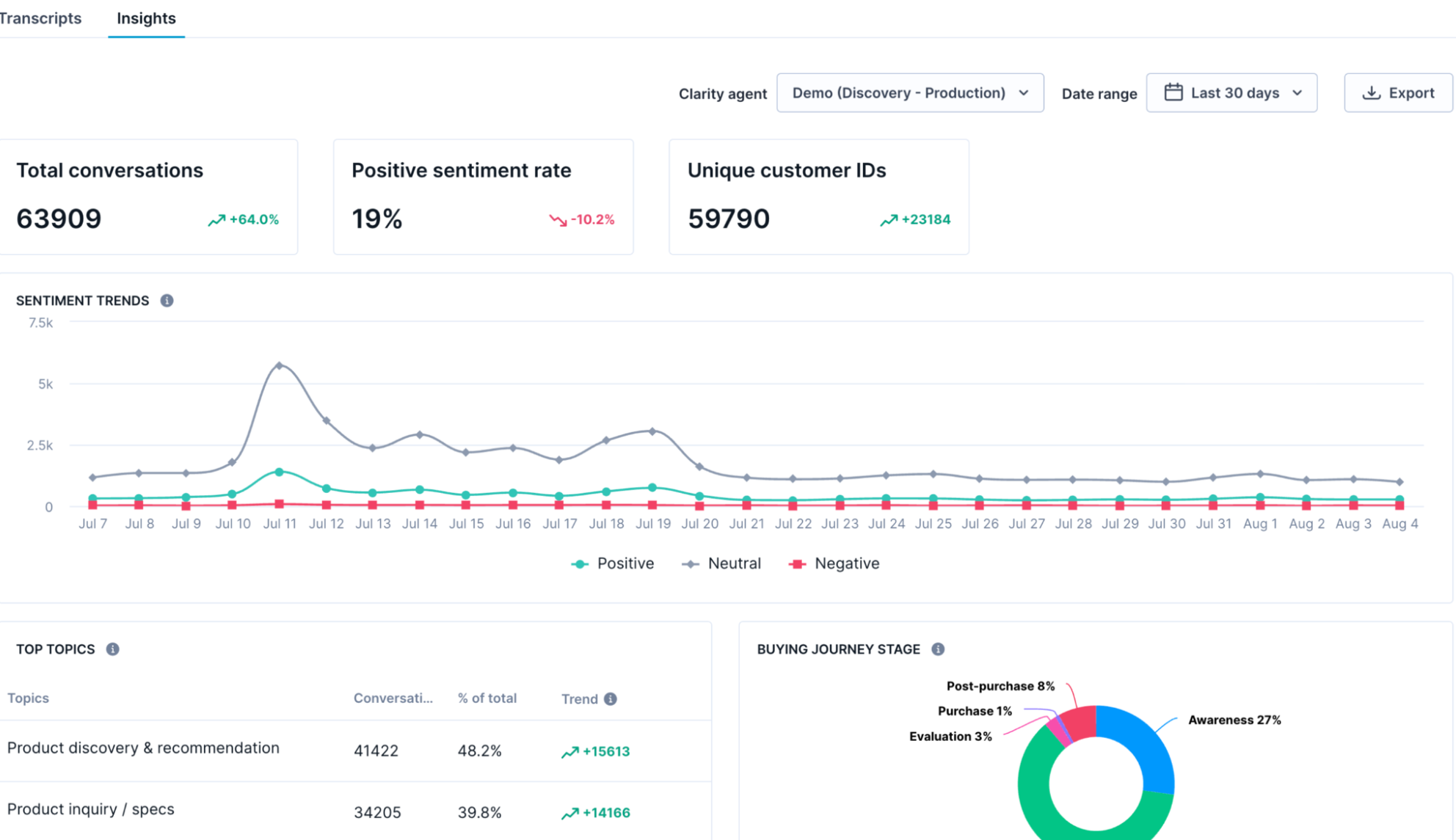Click the Trend column header
Image resolution: width=1456 pixels, height=840 pixels.
[580, 699]
